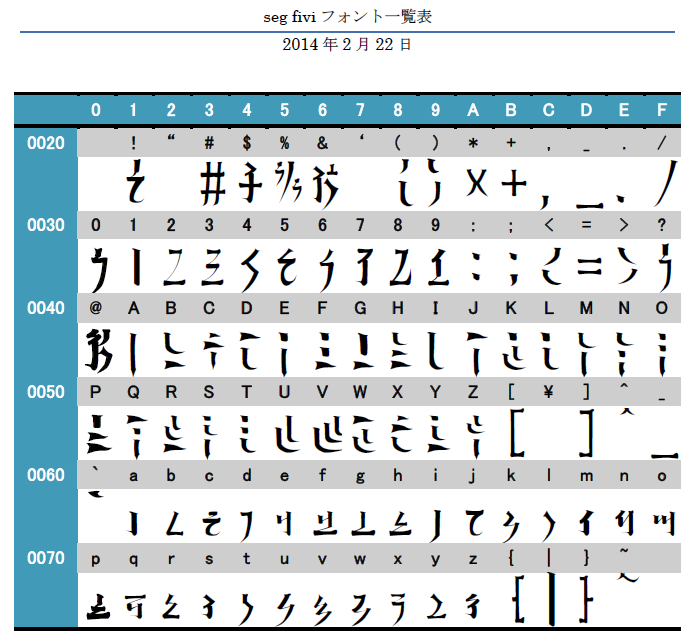This screenshot has height=644, width=693.
Task: Select the glyph beneath the vertical bar |
Action: click(550, 599)
